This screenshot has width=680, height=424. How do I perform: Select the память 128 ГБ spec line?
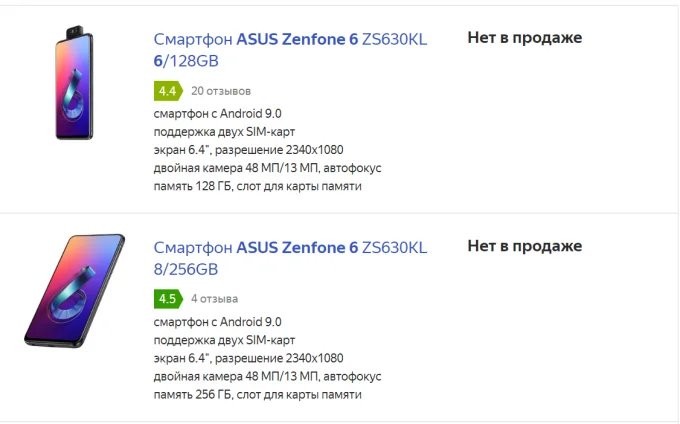[258, 186]
